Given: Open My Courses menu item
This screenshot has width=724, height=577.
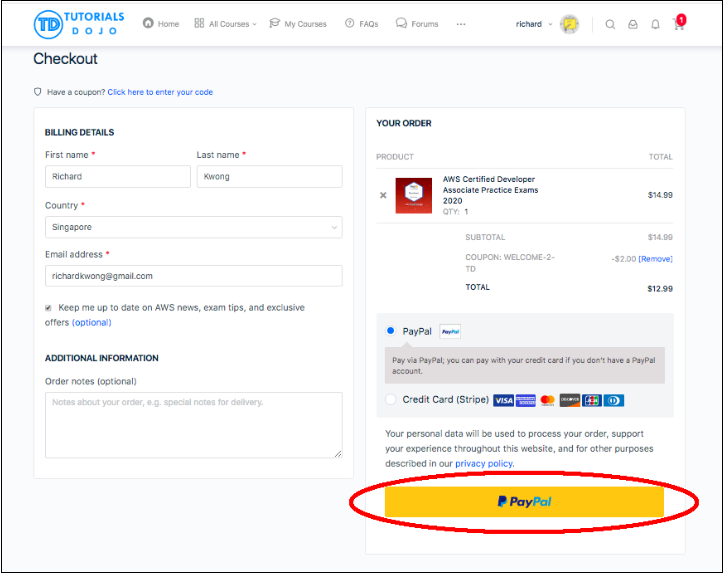Looking at the screenshot, I should (305, 24).
